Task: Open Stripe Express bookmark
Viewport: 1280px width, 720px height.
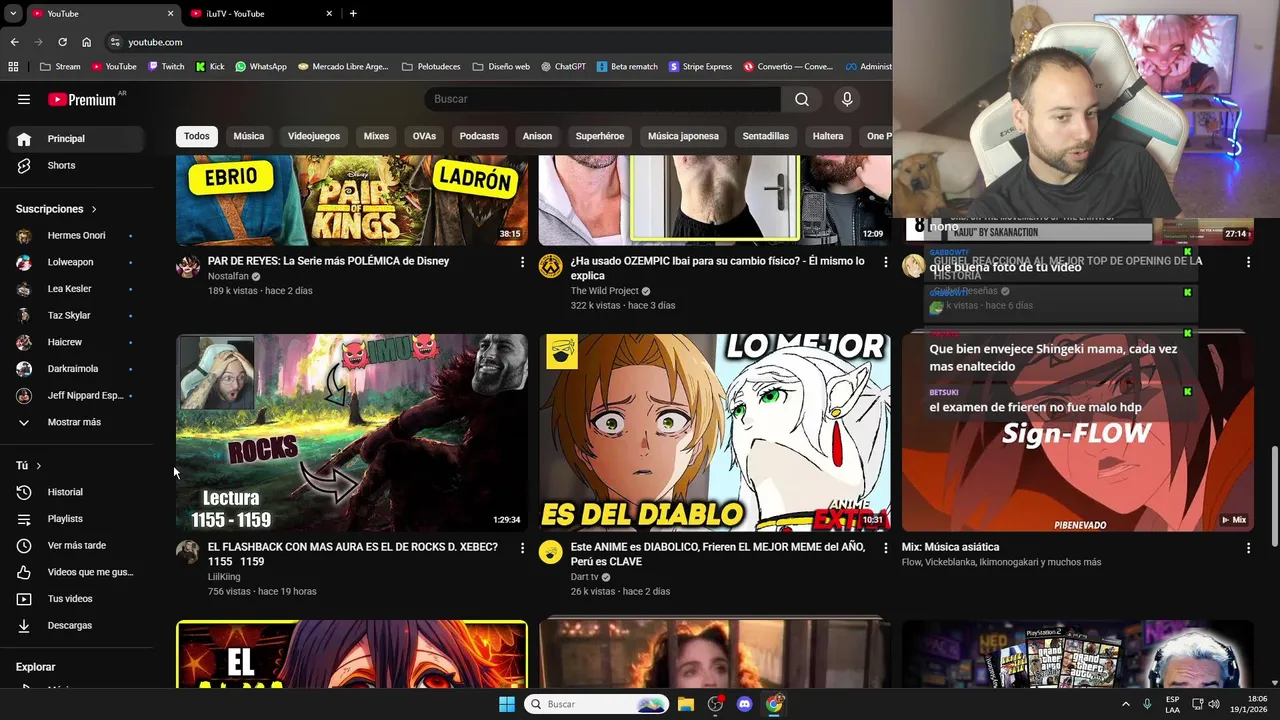Action: [701, 67]
